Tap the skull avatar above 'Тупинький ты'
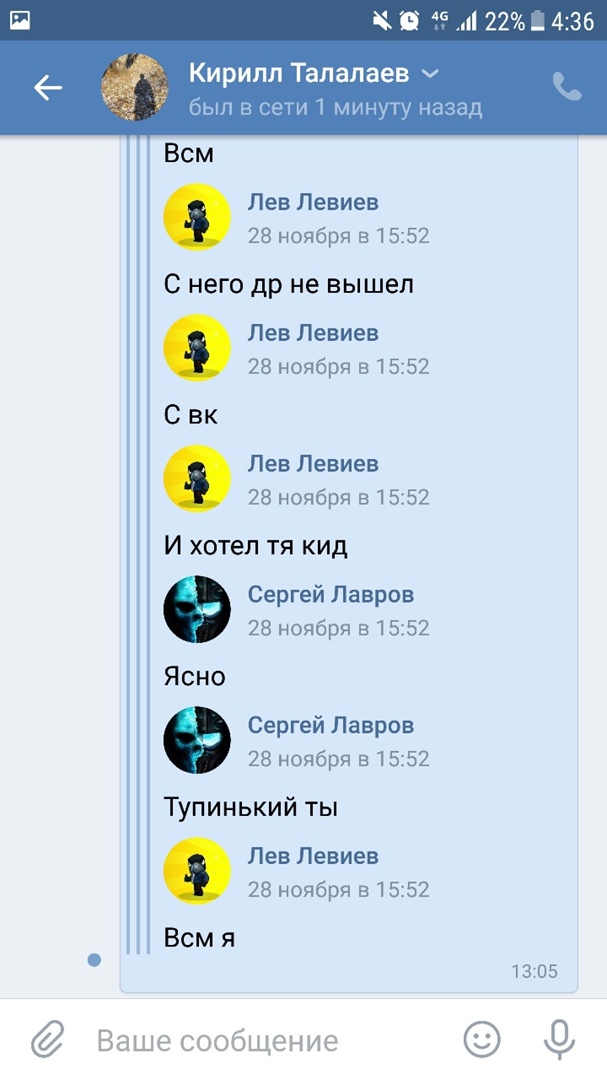Image resolution: width=607 pixels, height=1080 pixels. tap(197, 740)
